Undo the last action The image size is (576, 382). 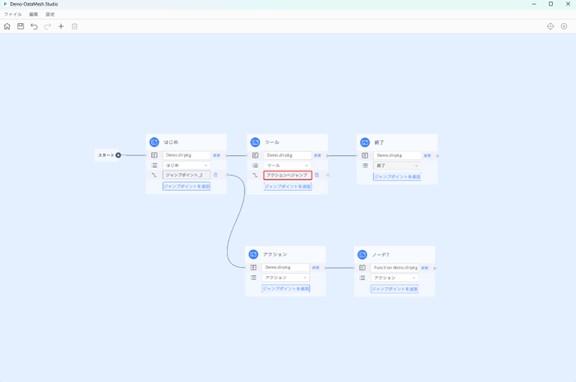pyautogui.click(x=34, y=26)
